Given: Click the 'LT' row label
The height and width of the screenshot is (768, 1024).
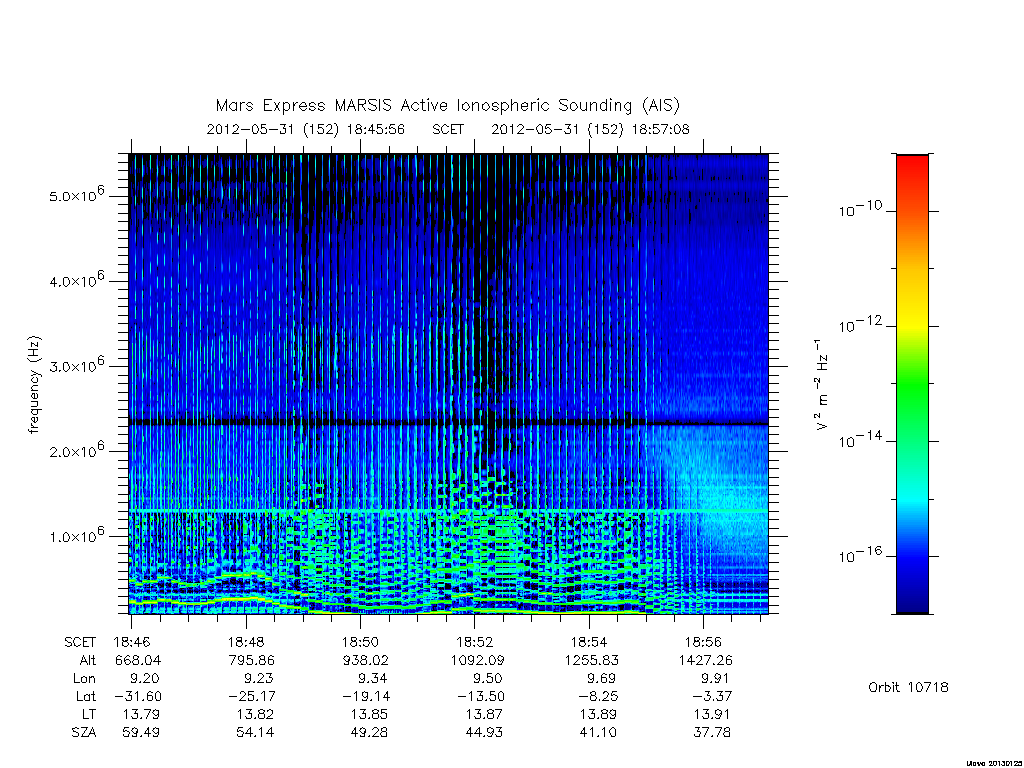Looking at the screenshot, I should click(89, 714).
